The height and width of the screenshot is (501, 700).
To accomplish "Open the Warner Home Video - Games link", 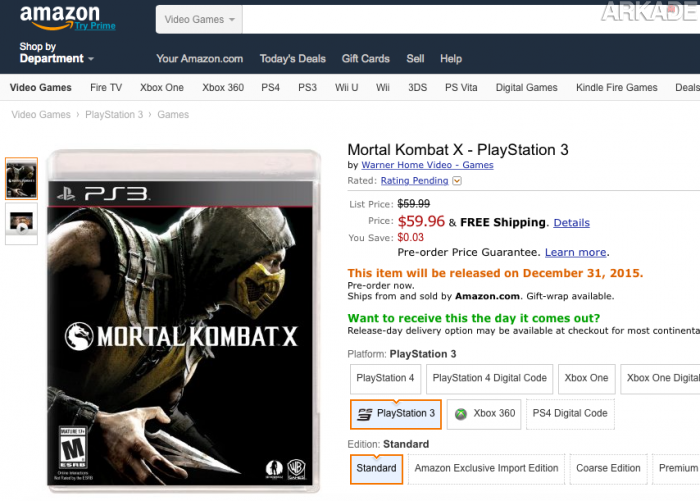I will click(x=427, y=165).
